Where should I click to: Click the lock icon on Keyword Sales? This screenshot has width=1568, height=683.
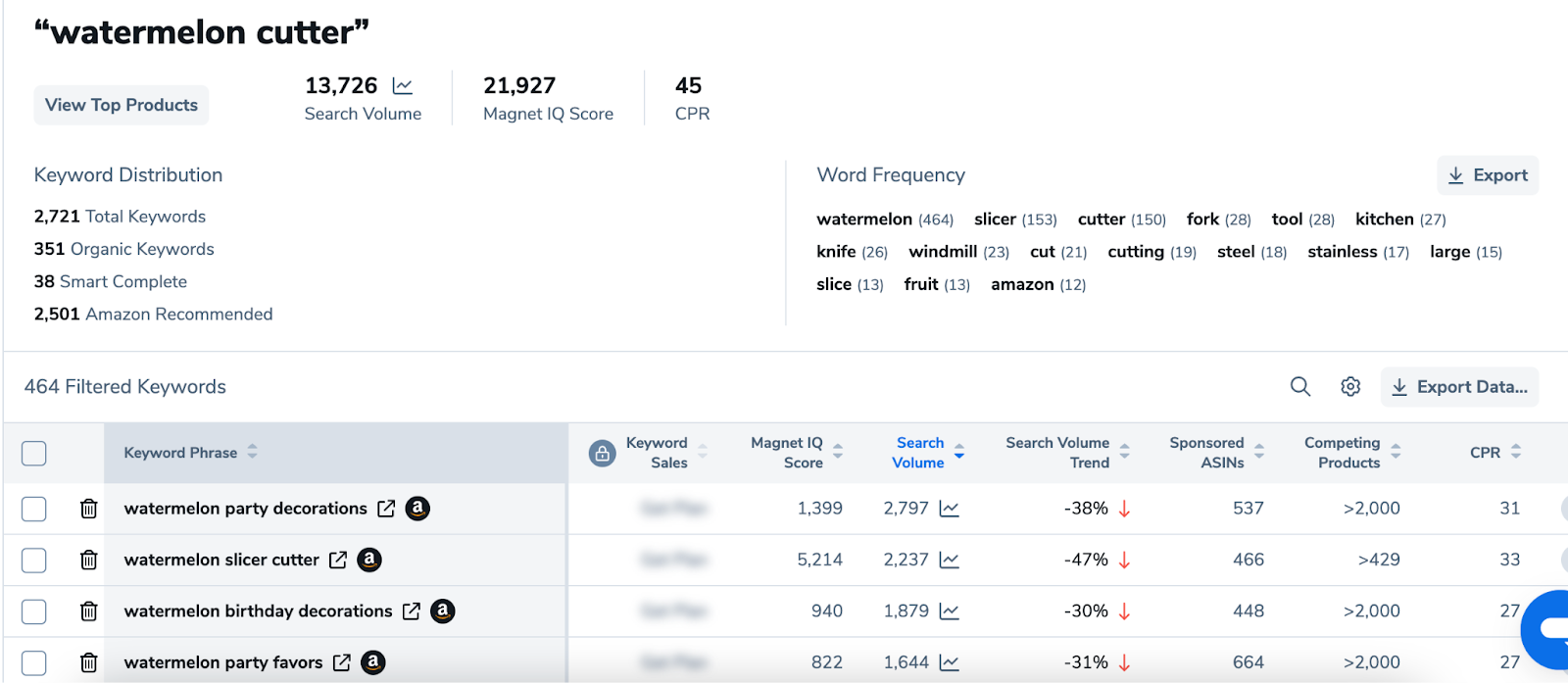(602, 453)
